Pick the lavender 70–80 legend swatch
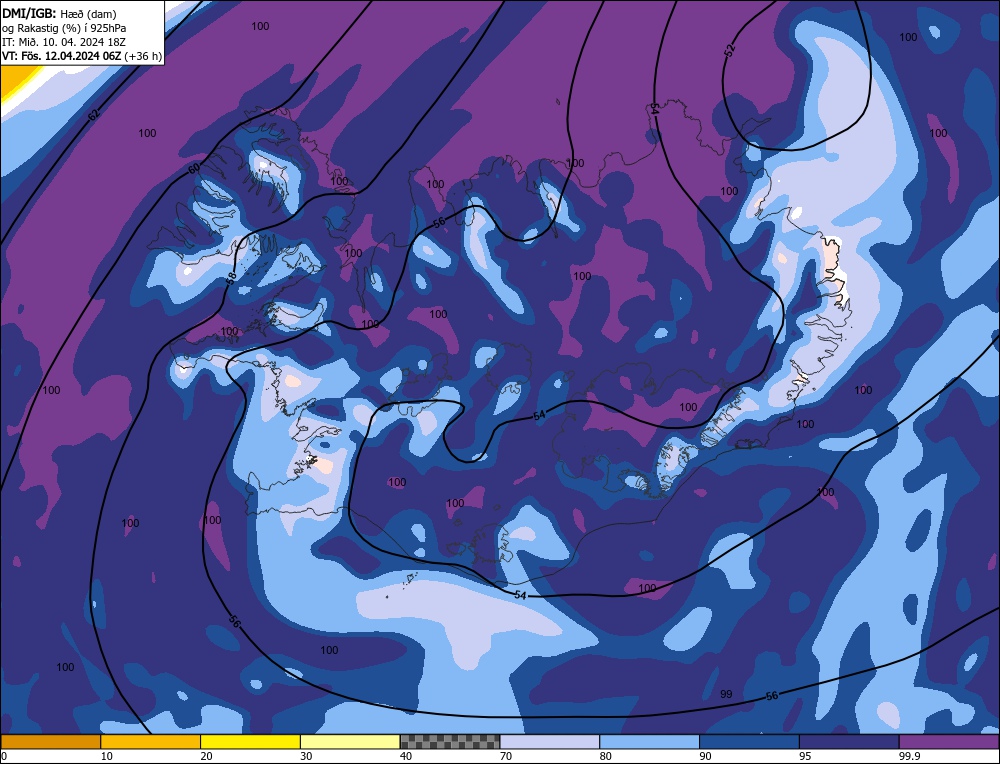The width and height of the screenshot is (1000, 764). [550, 742]
